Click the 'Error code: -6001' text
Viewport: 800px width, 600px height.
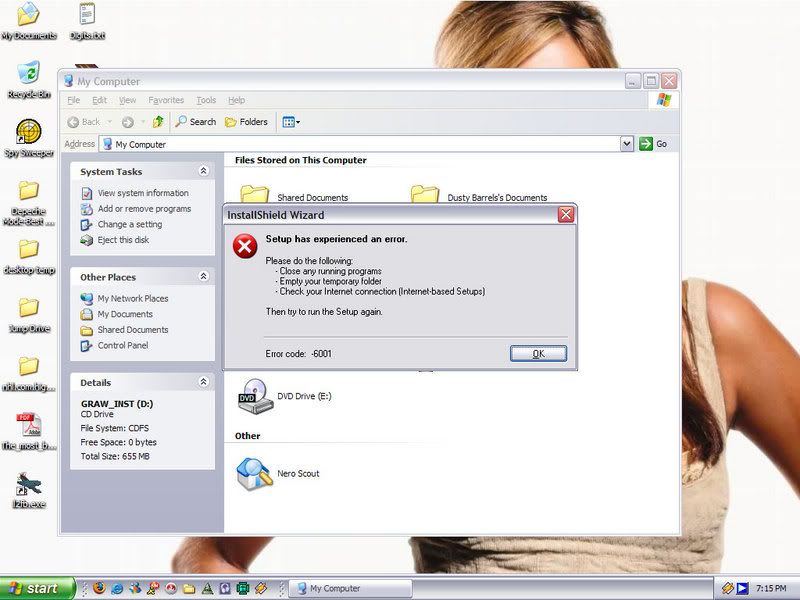(x=298, y=354)
